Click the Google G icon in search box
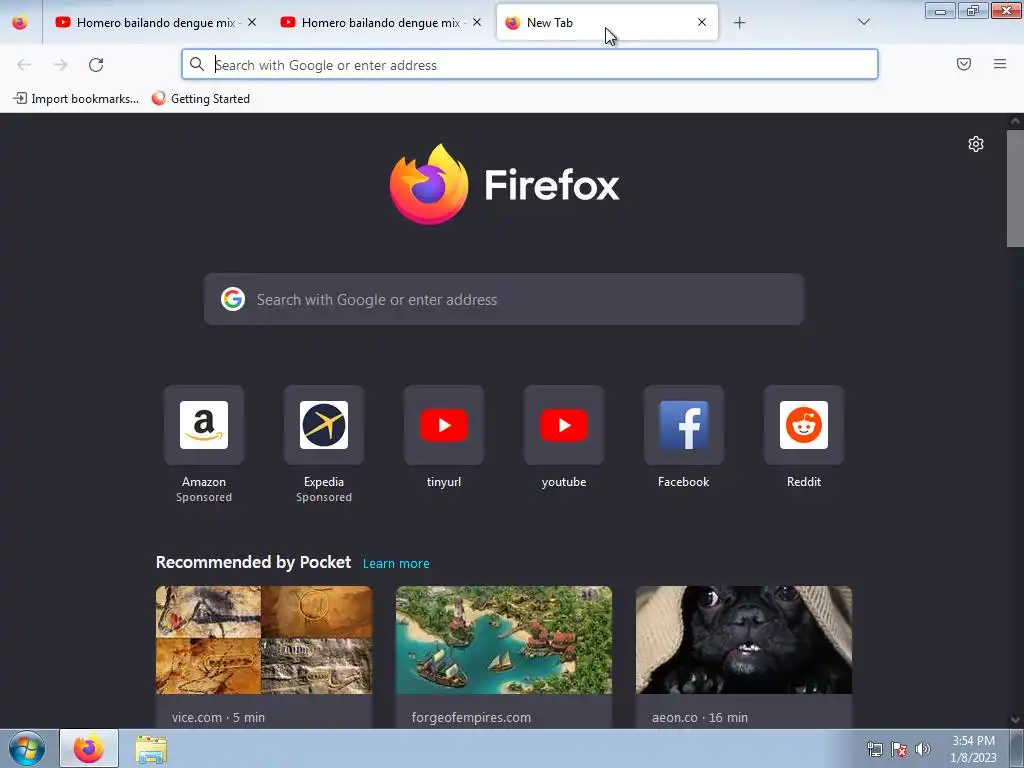Screen dimensions: 1024x768 [232, 299]
